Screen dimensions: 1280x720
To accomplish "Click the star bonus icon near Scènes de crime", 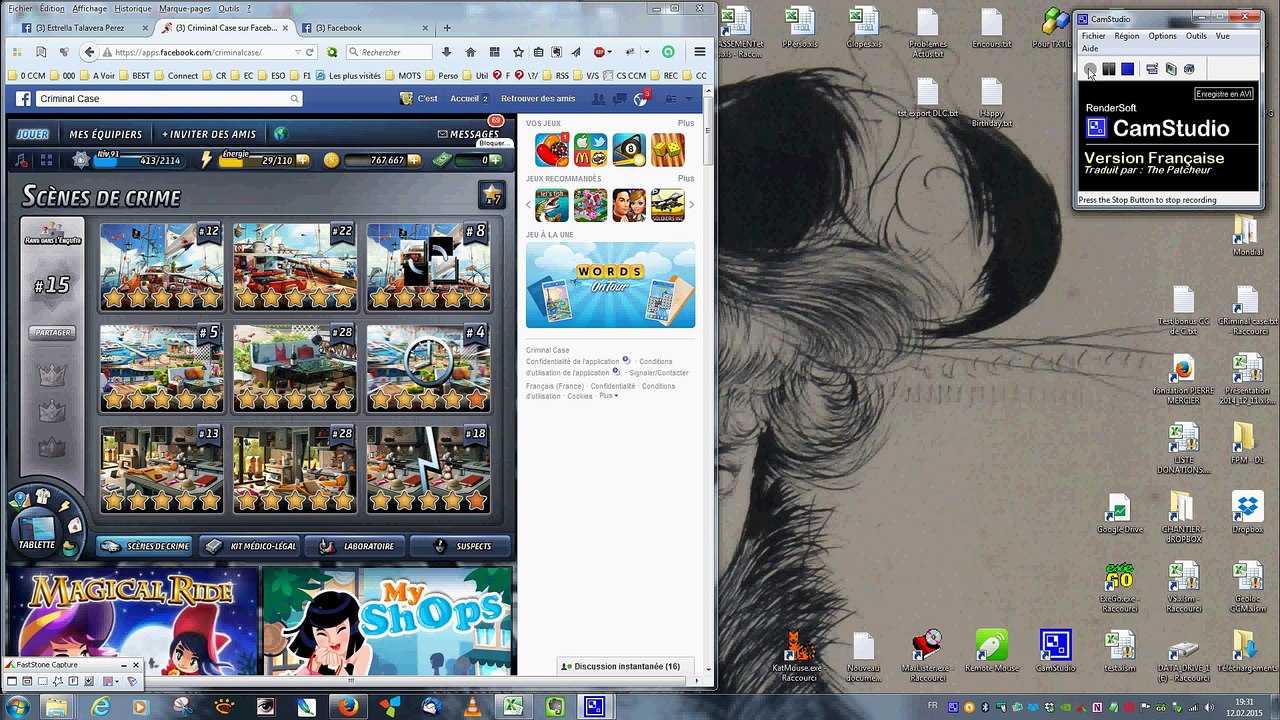I will (x=491, y=195).
